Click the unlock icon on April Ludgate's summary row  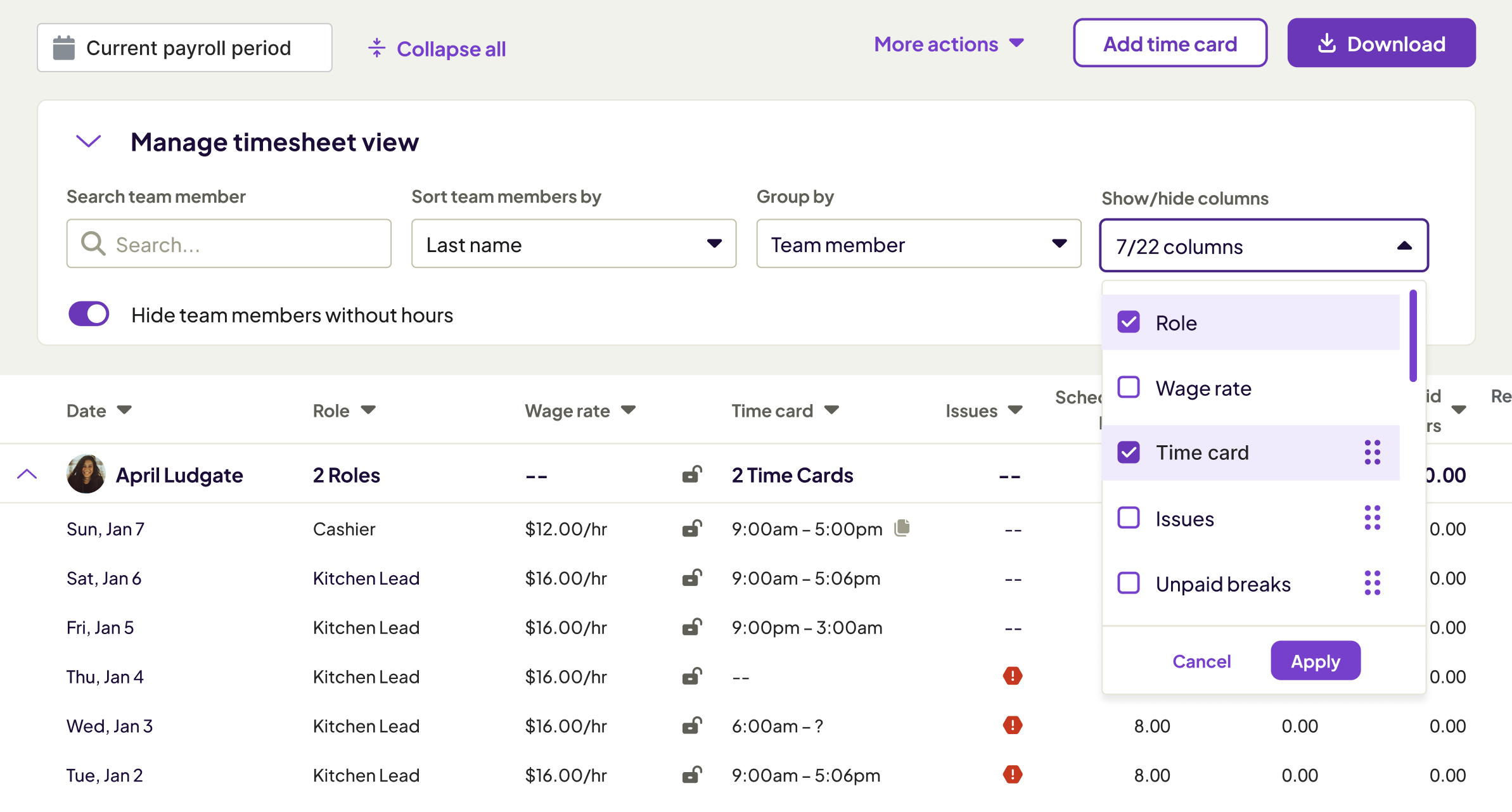(x=691, y=474)
